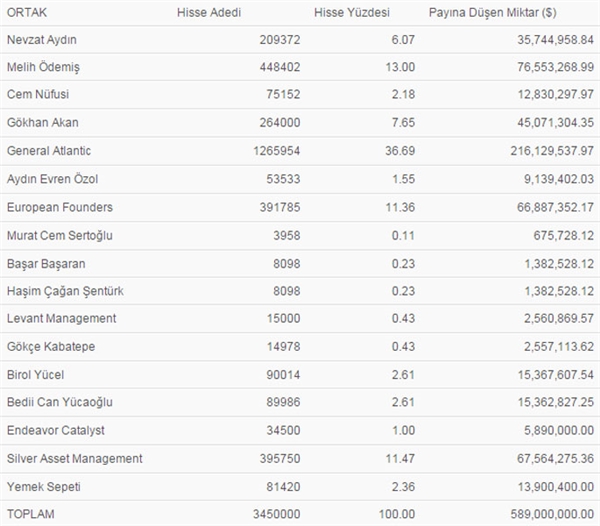Image resolution: width=600 pixels, height=526 pixels.
Task: Click the TOPLAM row label
Action: coord(30,514)
